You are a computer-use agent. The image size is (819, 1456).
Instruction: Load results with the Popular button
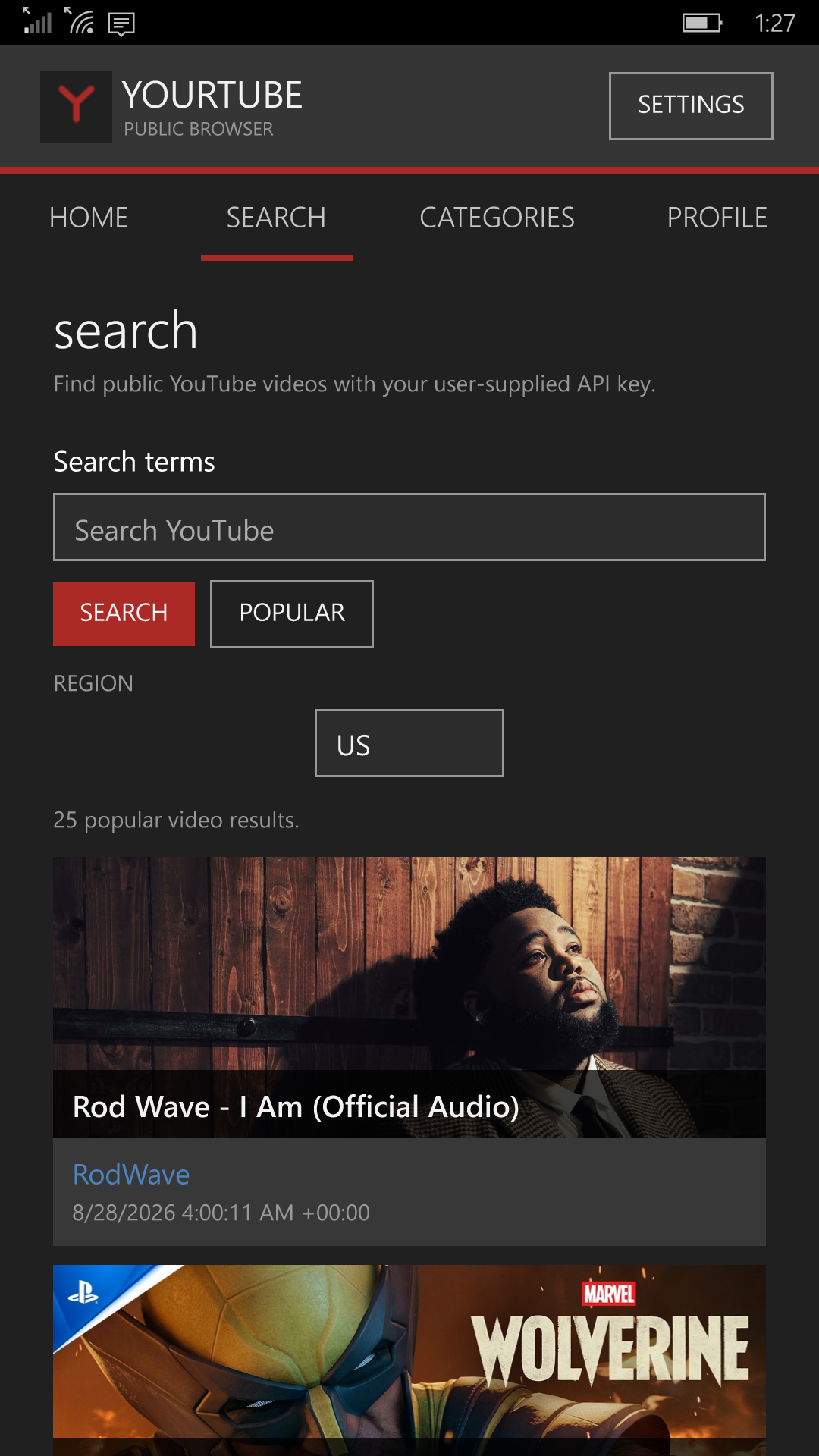pyautogui.click(x=292, y=614)
